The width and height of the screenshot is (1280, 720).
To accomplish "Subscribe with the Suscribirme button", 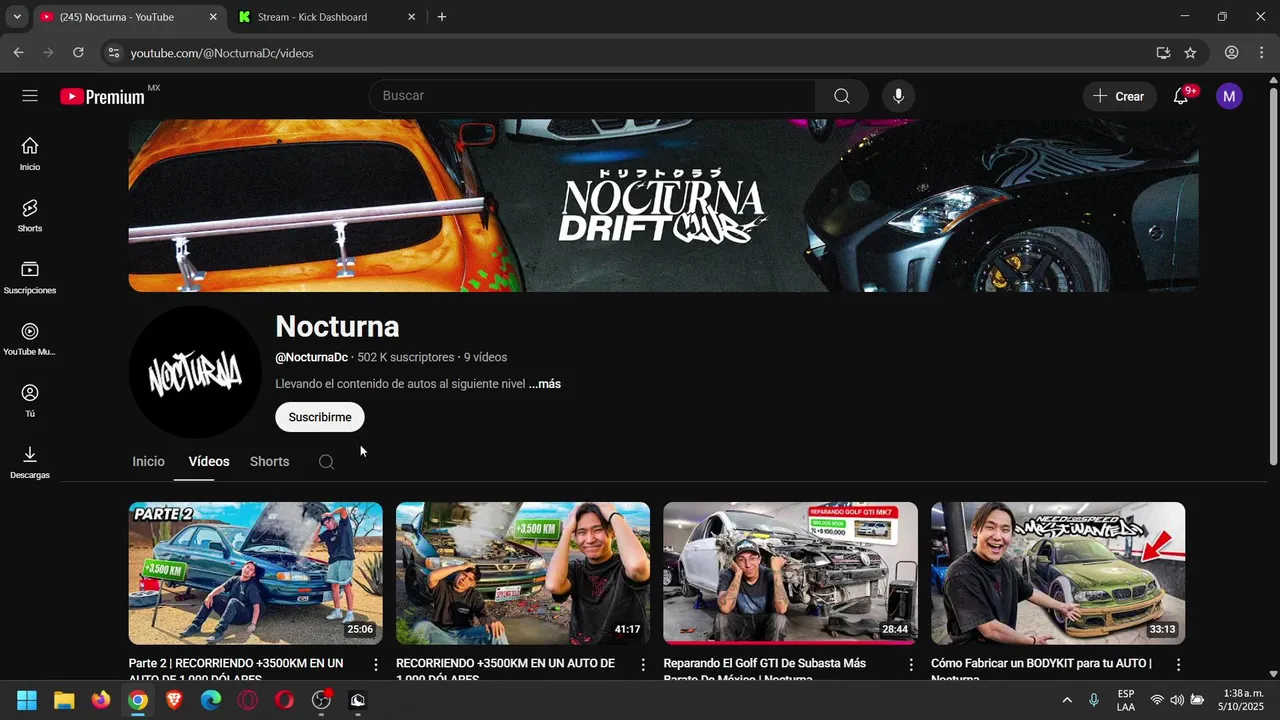I will point(320,417).
